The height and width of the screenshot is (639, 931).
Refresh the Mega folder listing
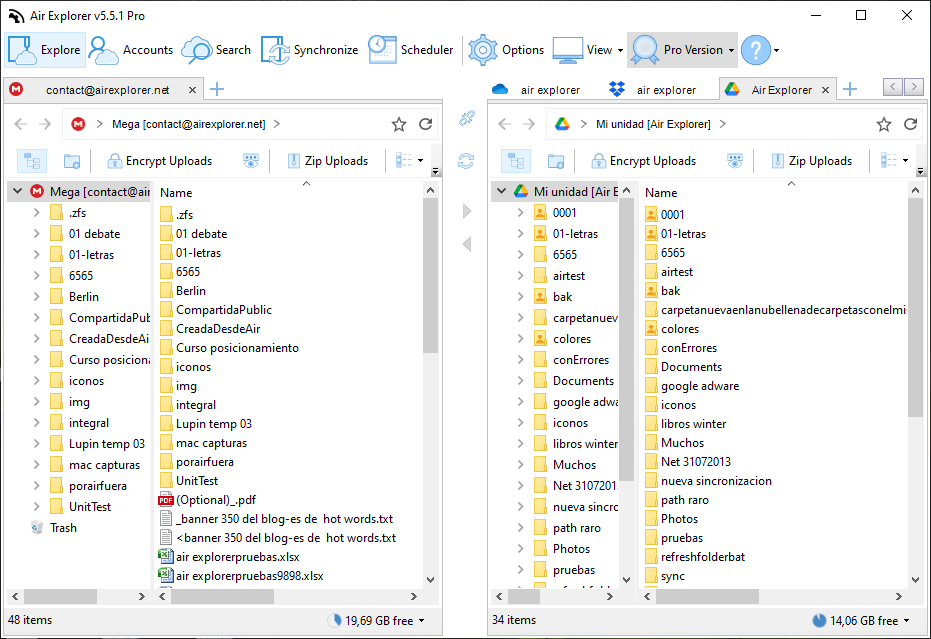tap(426, 124)
